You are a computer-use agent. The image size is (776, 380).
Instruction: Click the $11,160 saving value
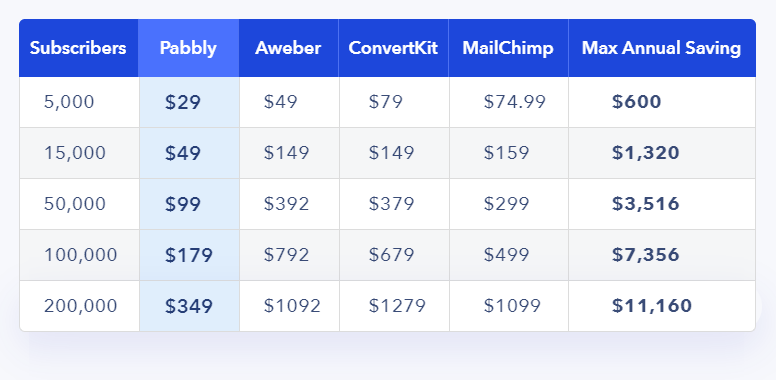pos(651,306)
